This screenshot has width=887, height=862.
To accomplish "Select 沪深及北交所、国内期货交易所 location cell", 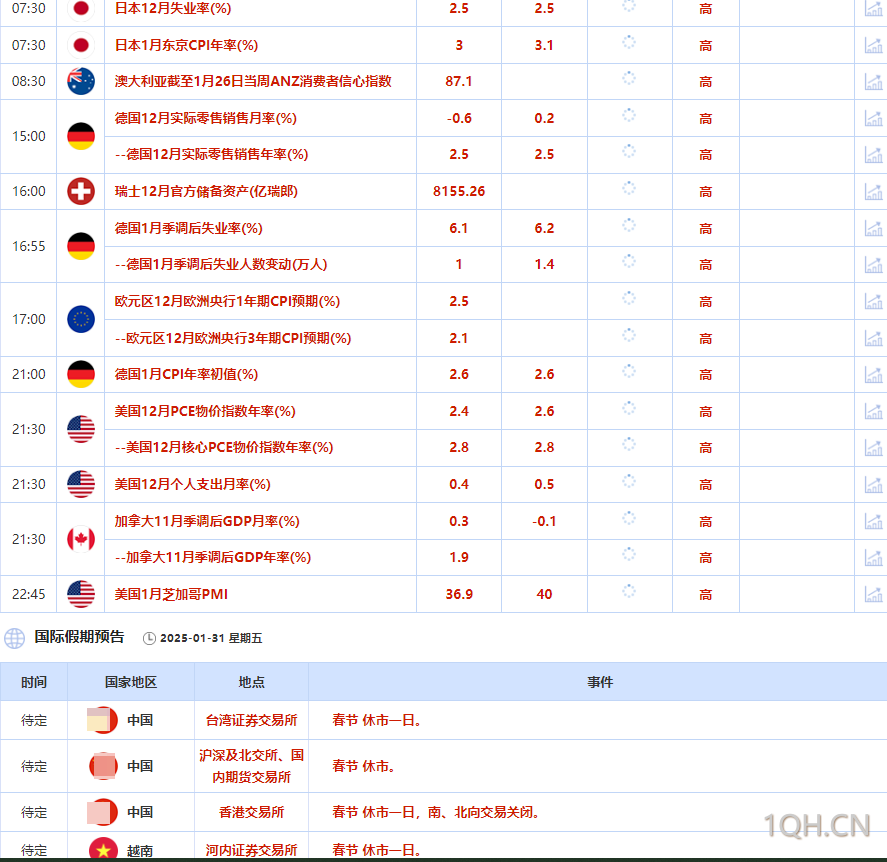I will [x=252, y=766].
